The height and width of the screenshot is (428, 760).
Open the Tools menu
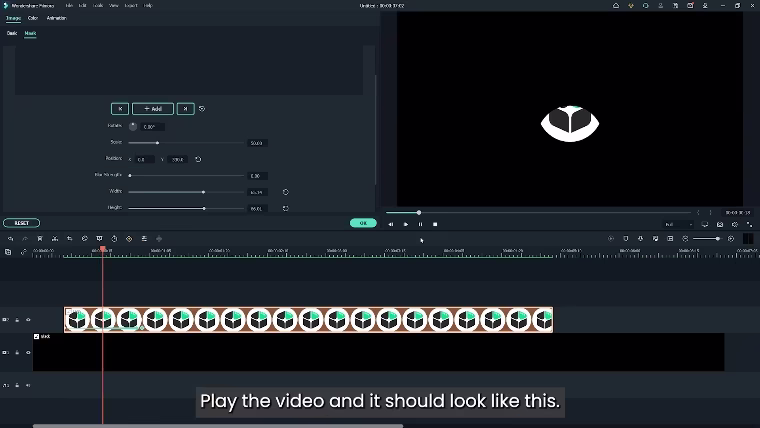pyautogui.click(x=98, y=6)
